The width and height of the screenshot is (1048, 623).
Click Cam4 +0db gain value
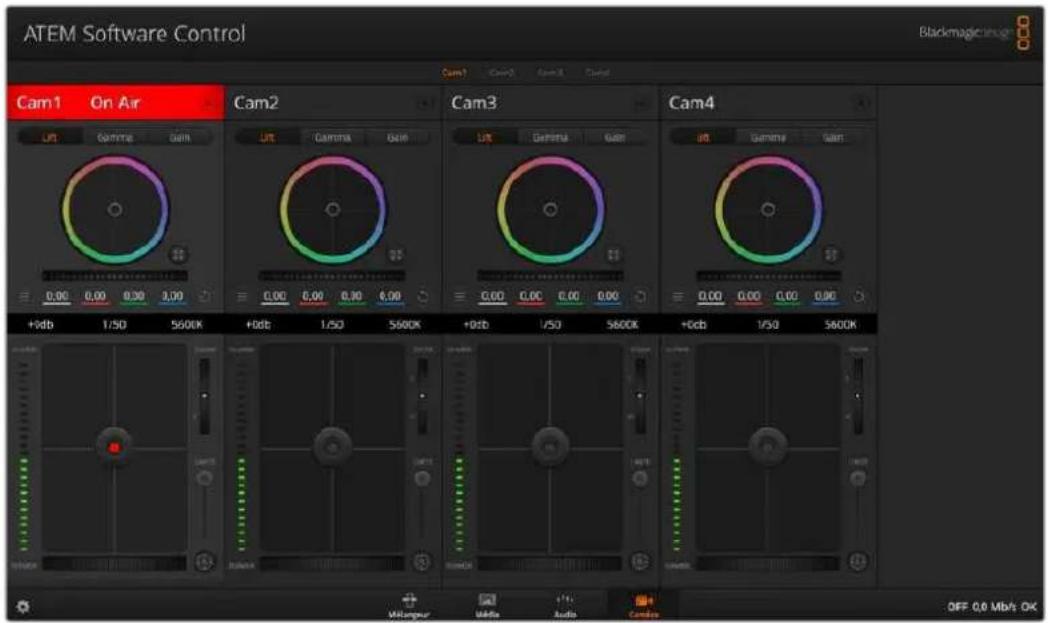pyautogui.click(x=694, y=324)
